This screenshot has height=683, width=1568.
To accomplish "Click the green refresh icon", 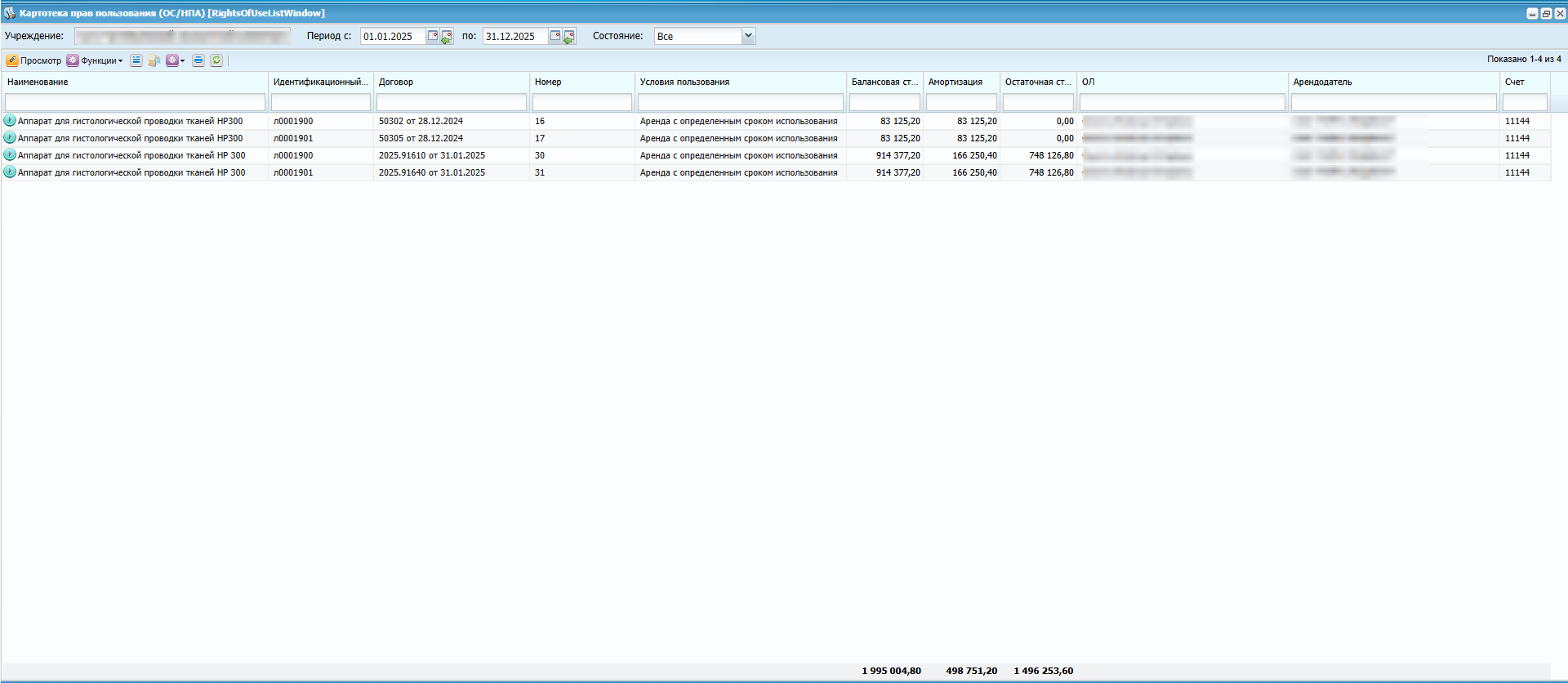I will 216,60.
